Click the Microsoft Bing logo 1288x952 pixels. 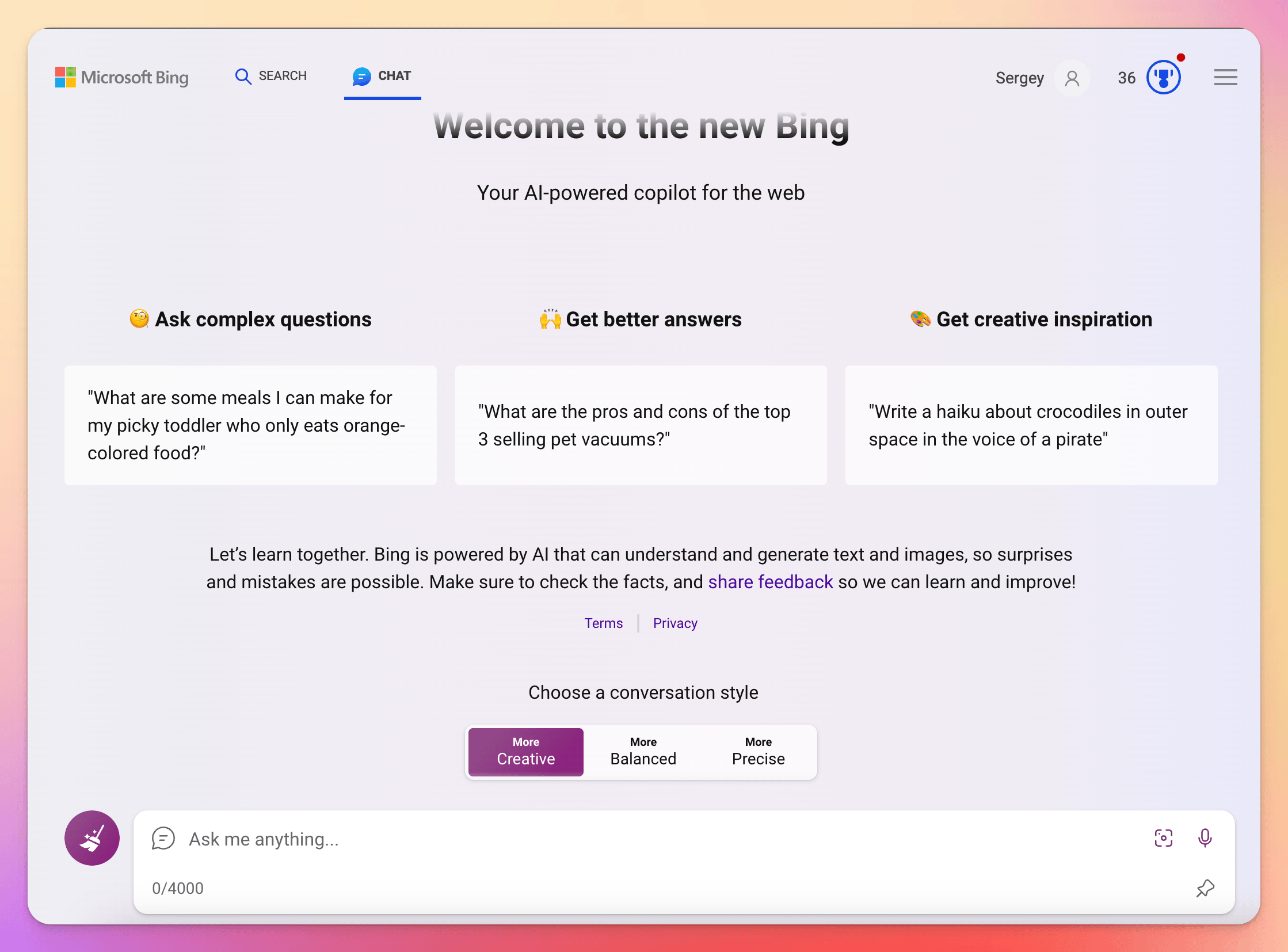(x=121, y=77)
